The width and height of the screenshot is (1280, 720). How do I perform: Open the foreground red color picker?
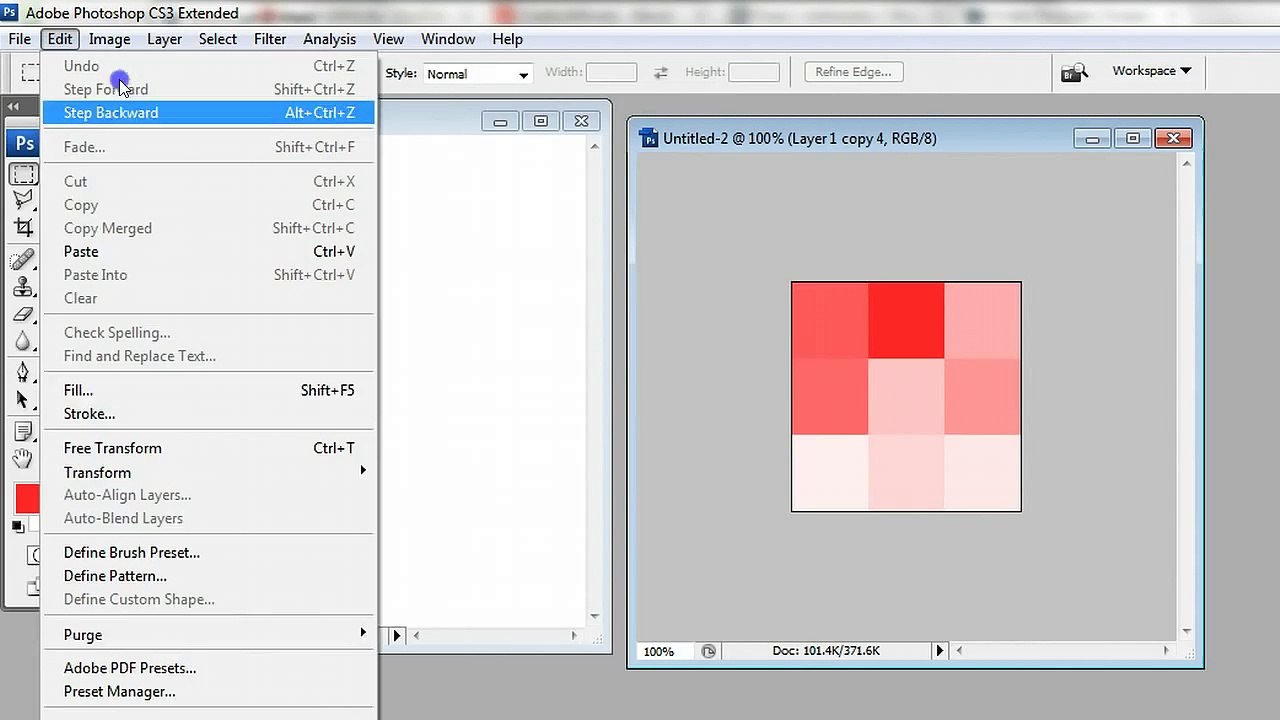click(x=27, y=498)
